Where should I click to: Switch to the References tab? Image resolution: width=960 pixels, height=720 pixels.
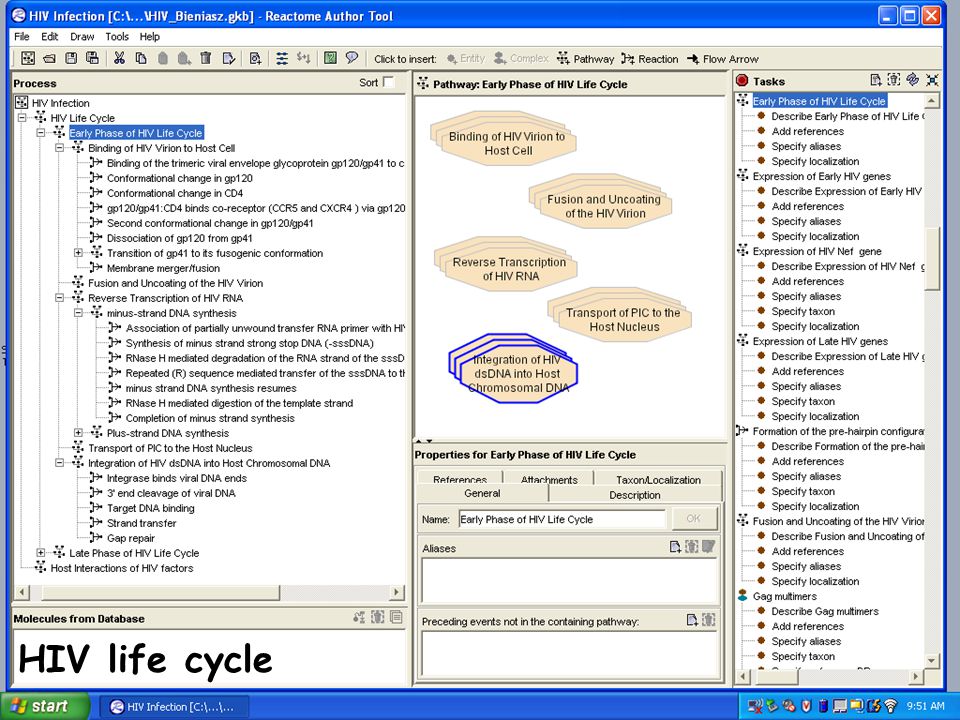pyautogui.click(x=459, y=479)
